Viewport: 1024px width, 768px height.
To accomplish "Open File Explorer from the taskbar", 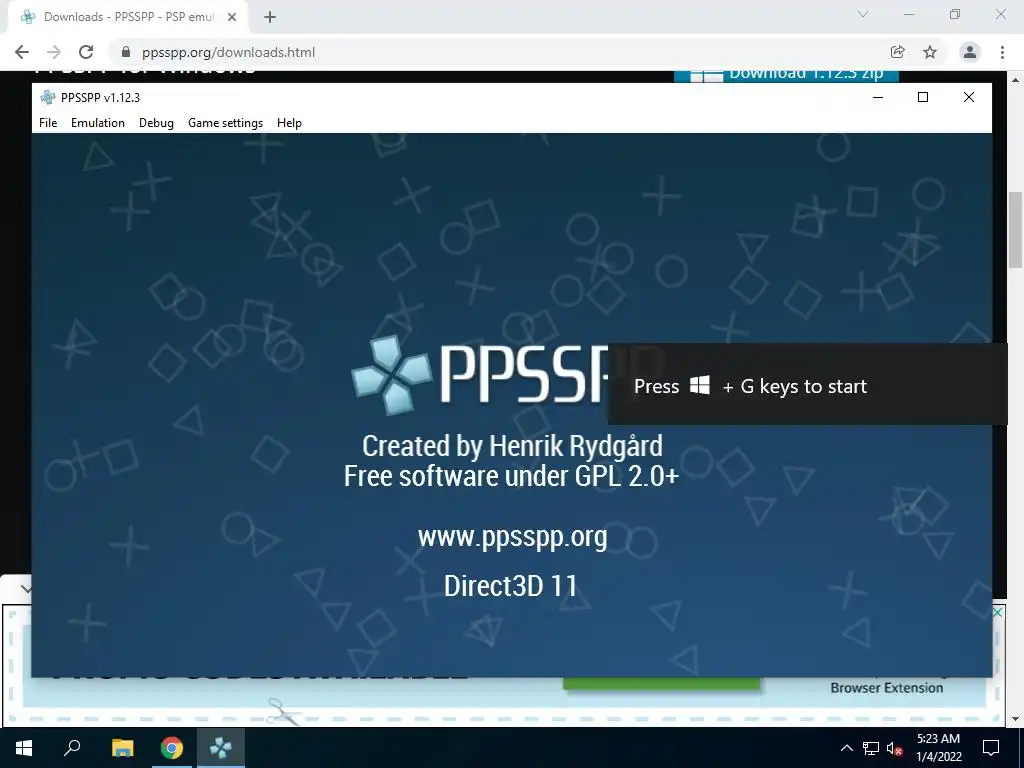I will (x=122, y=748).
